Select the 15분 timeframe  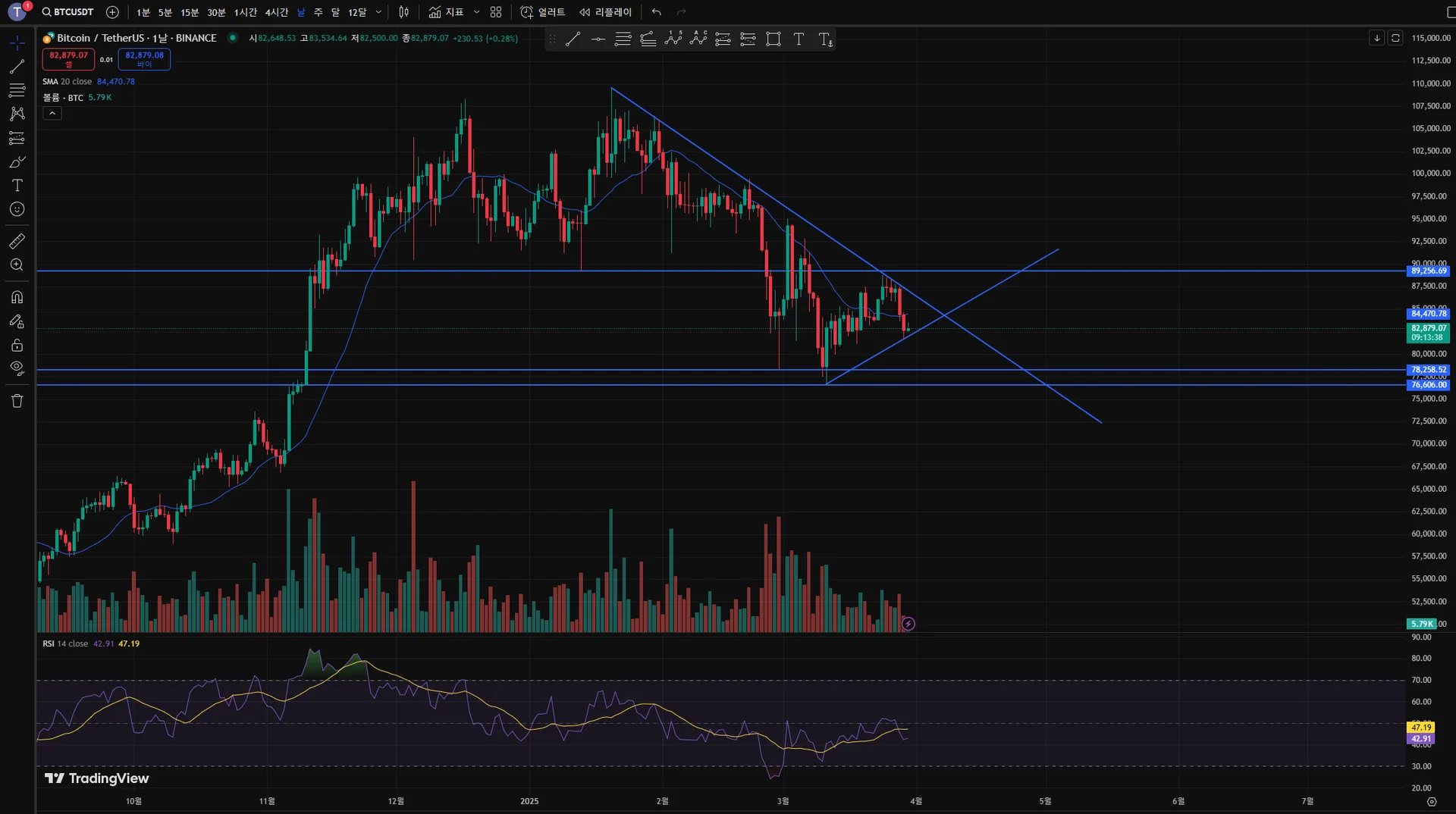tap(190, 12)
